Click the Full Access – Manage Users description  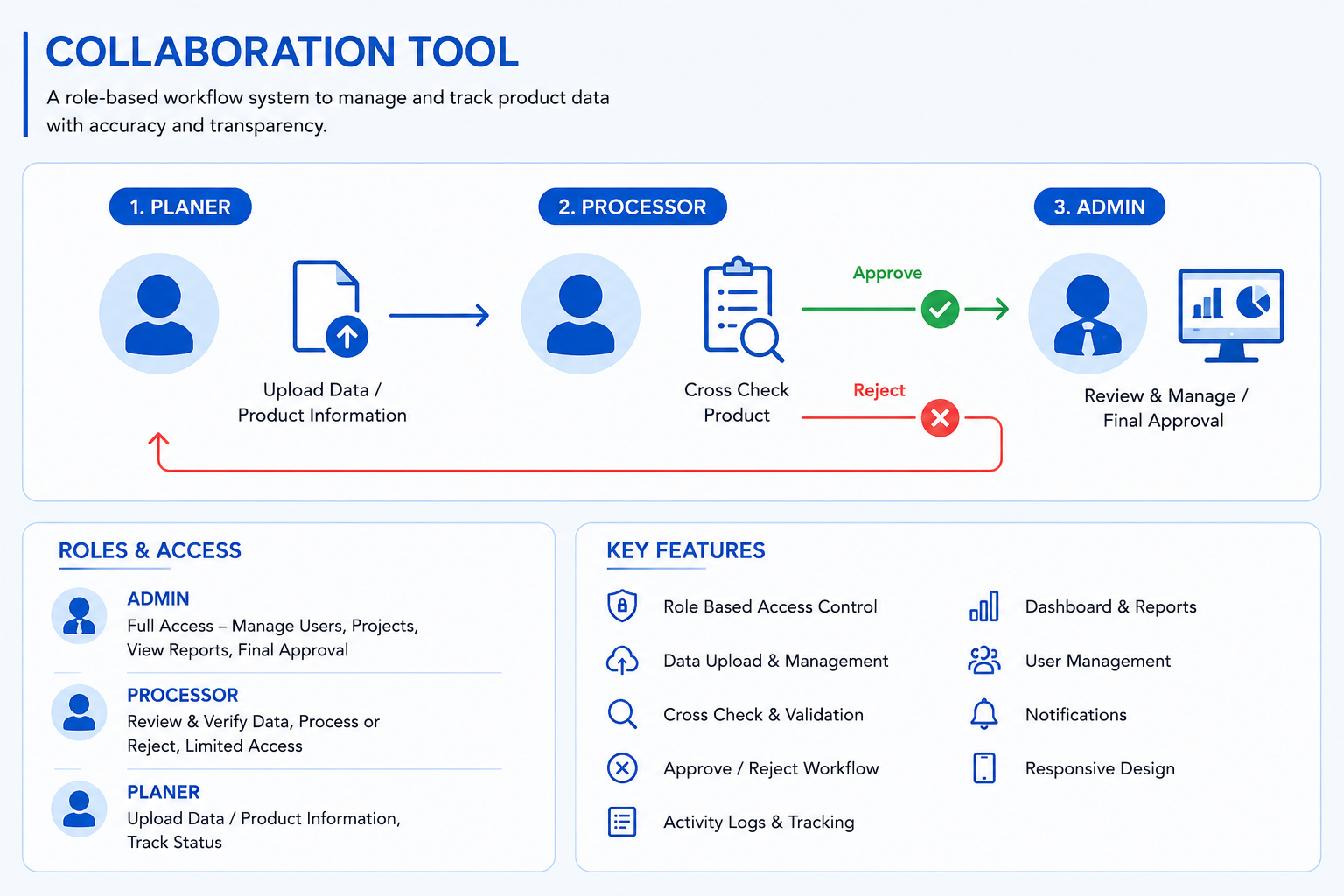[273, 638]
